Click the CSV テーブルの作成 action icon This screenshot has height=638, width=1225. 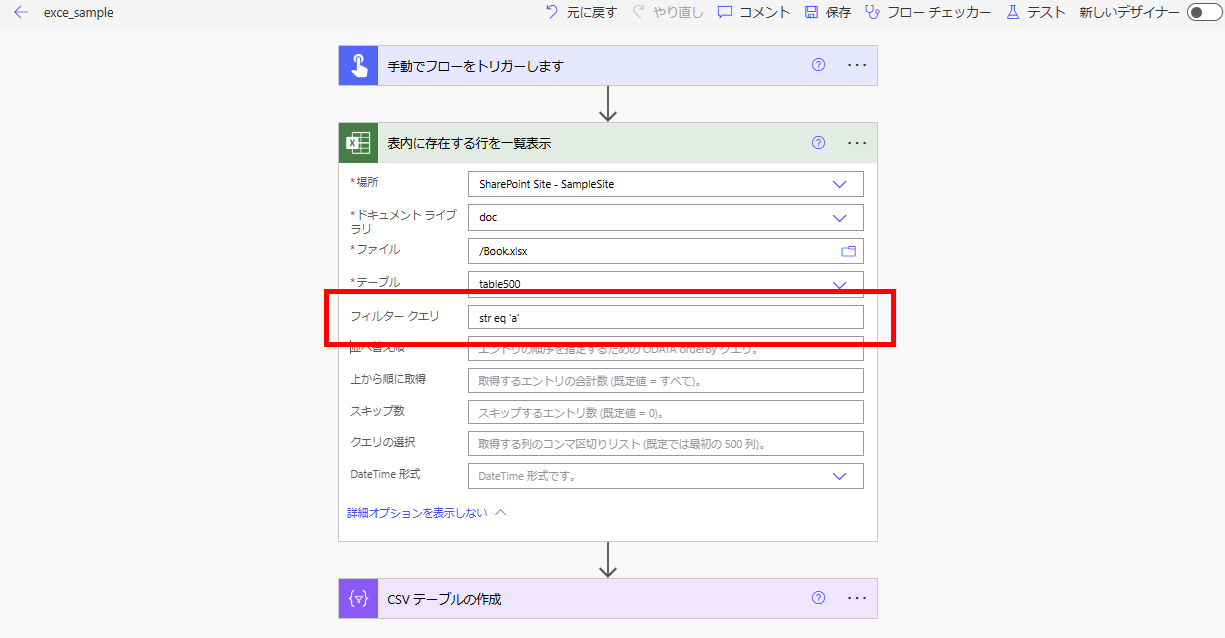click(x=358, y=598)
